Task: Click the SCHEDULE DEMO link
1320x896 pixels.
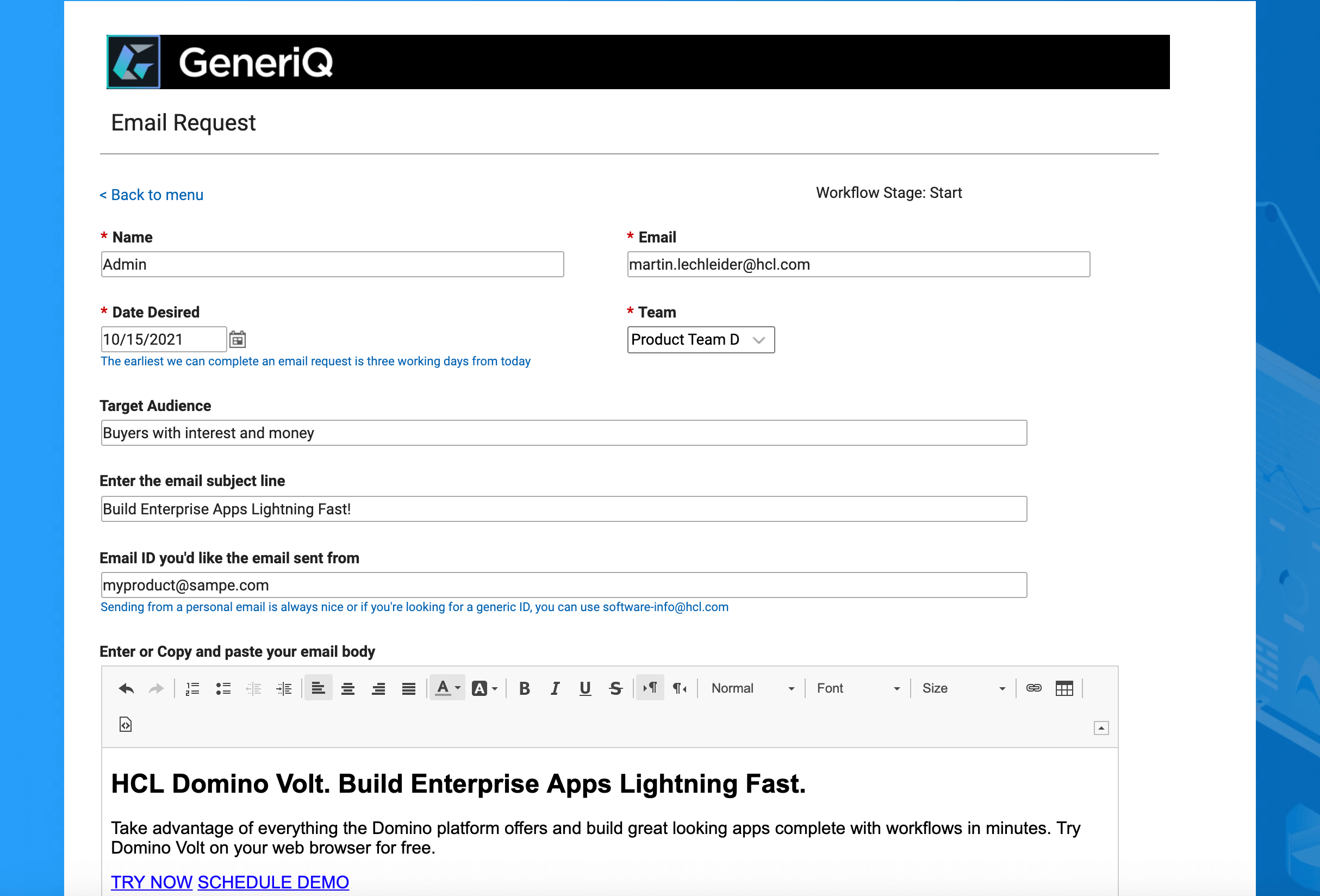Action: pyautogui.click(x=273, y=882)
